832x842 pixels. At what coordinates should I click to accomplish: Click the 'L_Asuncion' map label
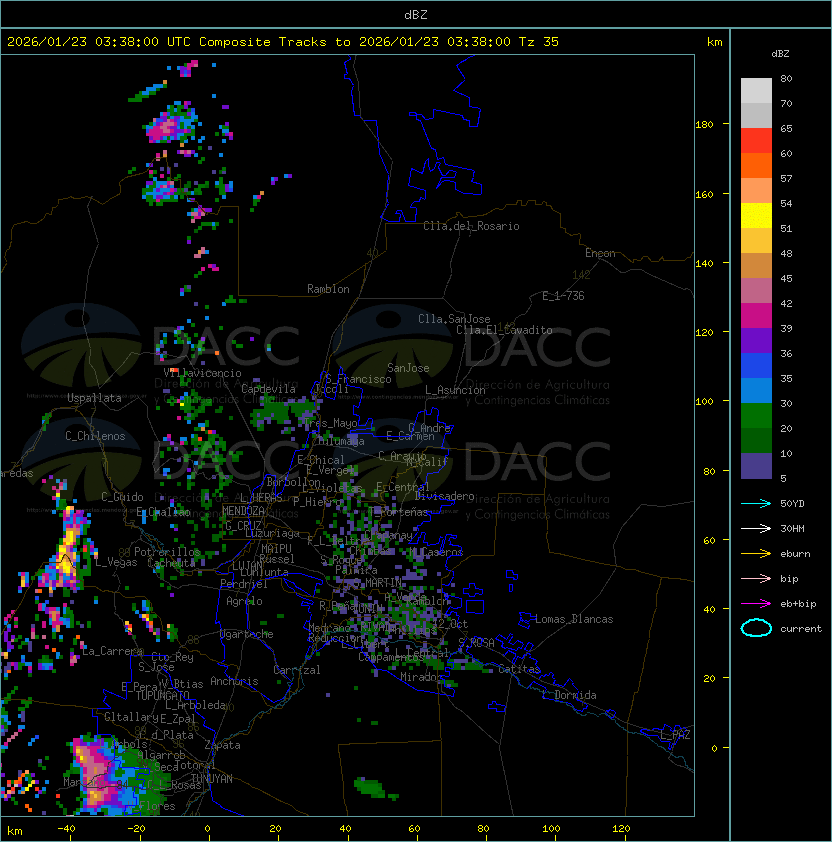point(455,390)
